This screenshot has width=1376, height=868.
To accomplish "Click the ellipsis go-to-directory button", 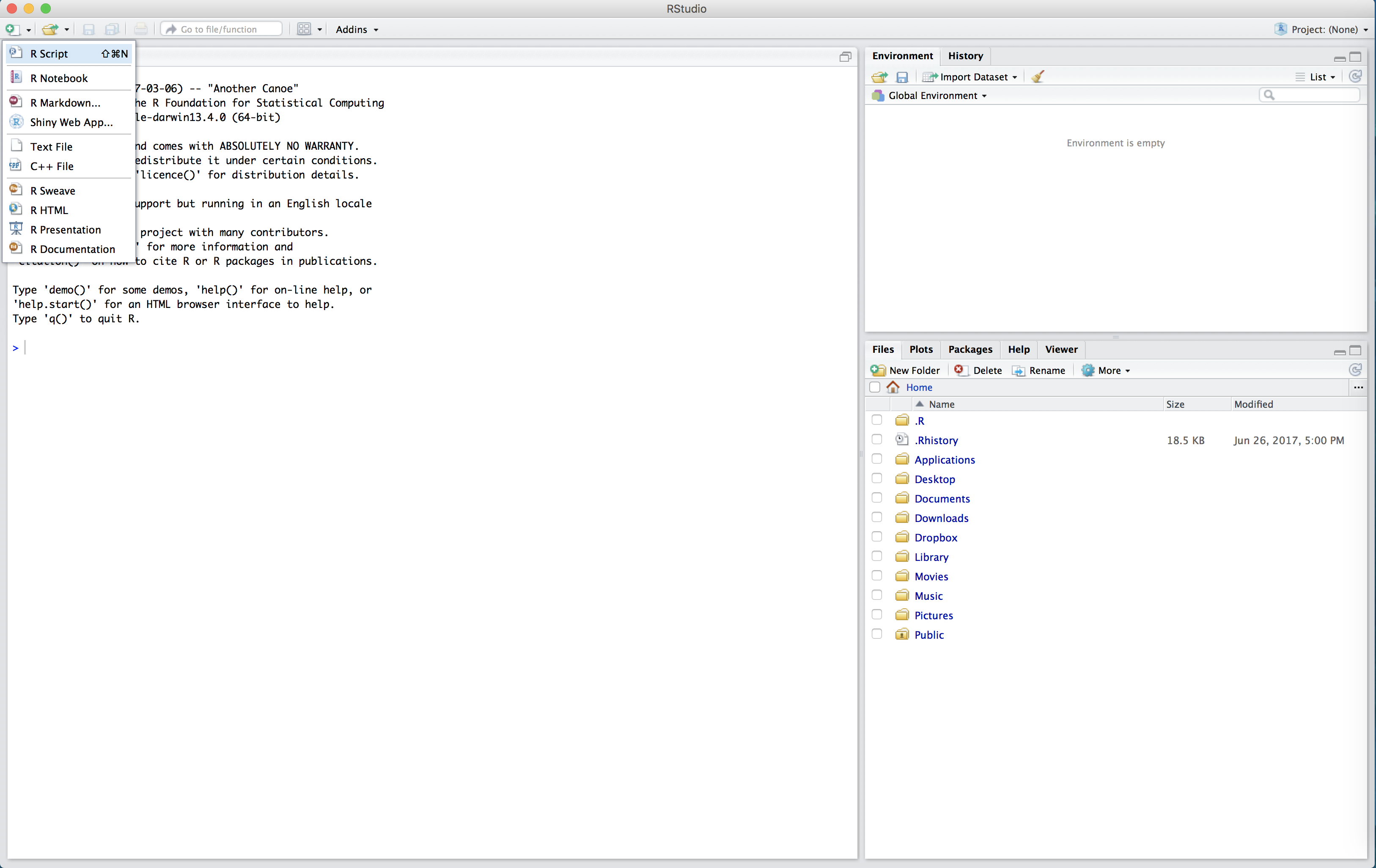I will (1358, 387).
